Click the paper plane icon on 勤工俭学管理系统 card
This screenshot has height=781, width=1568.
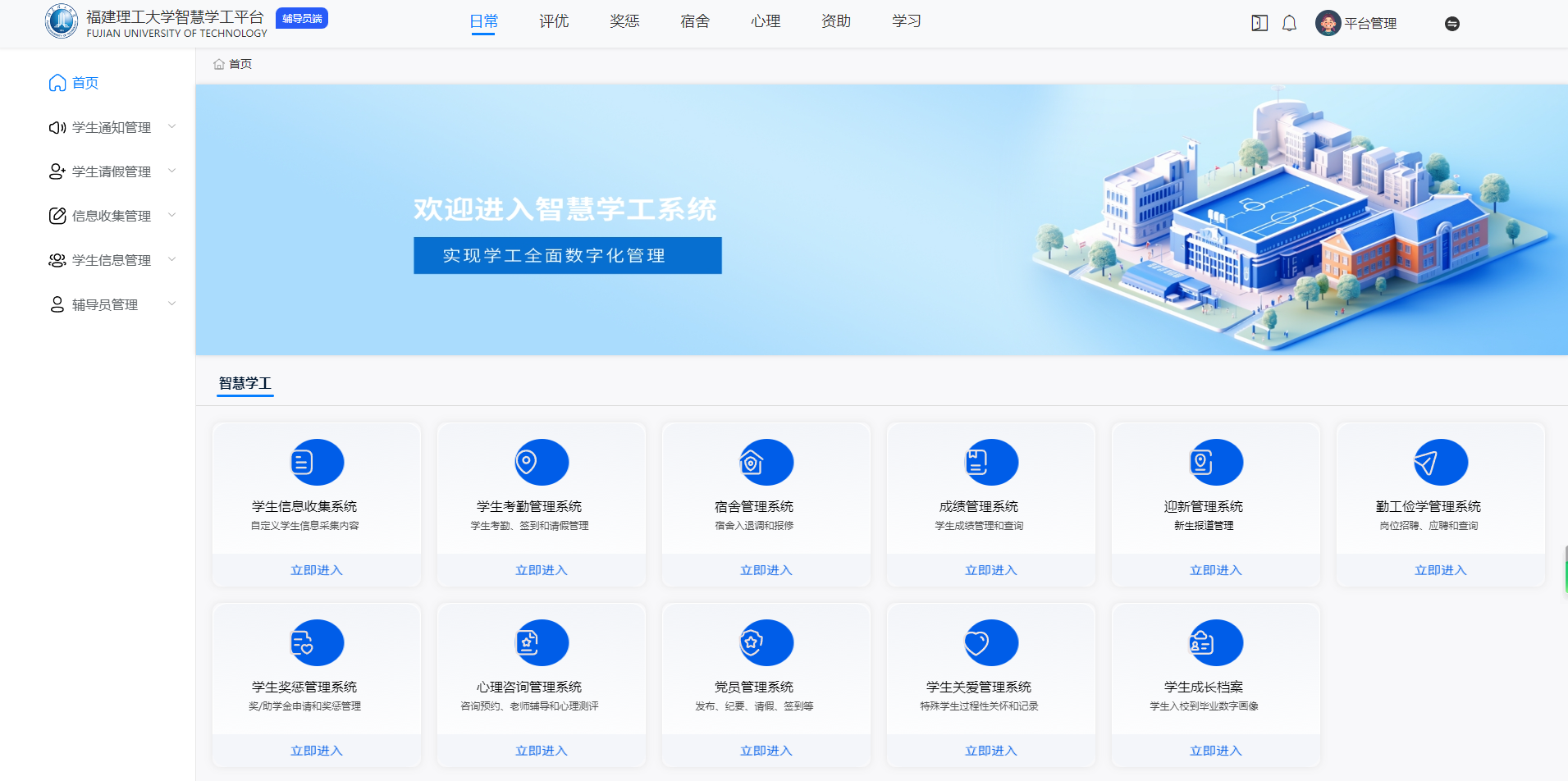click(x=1440, y=461)
